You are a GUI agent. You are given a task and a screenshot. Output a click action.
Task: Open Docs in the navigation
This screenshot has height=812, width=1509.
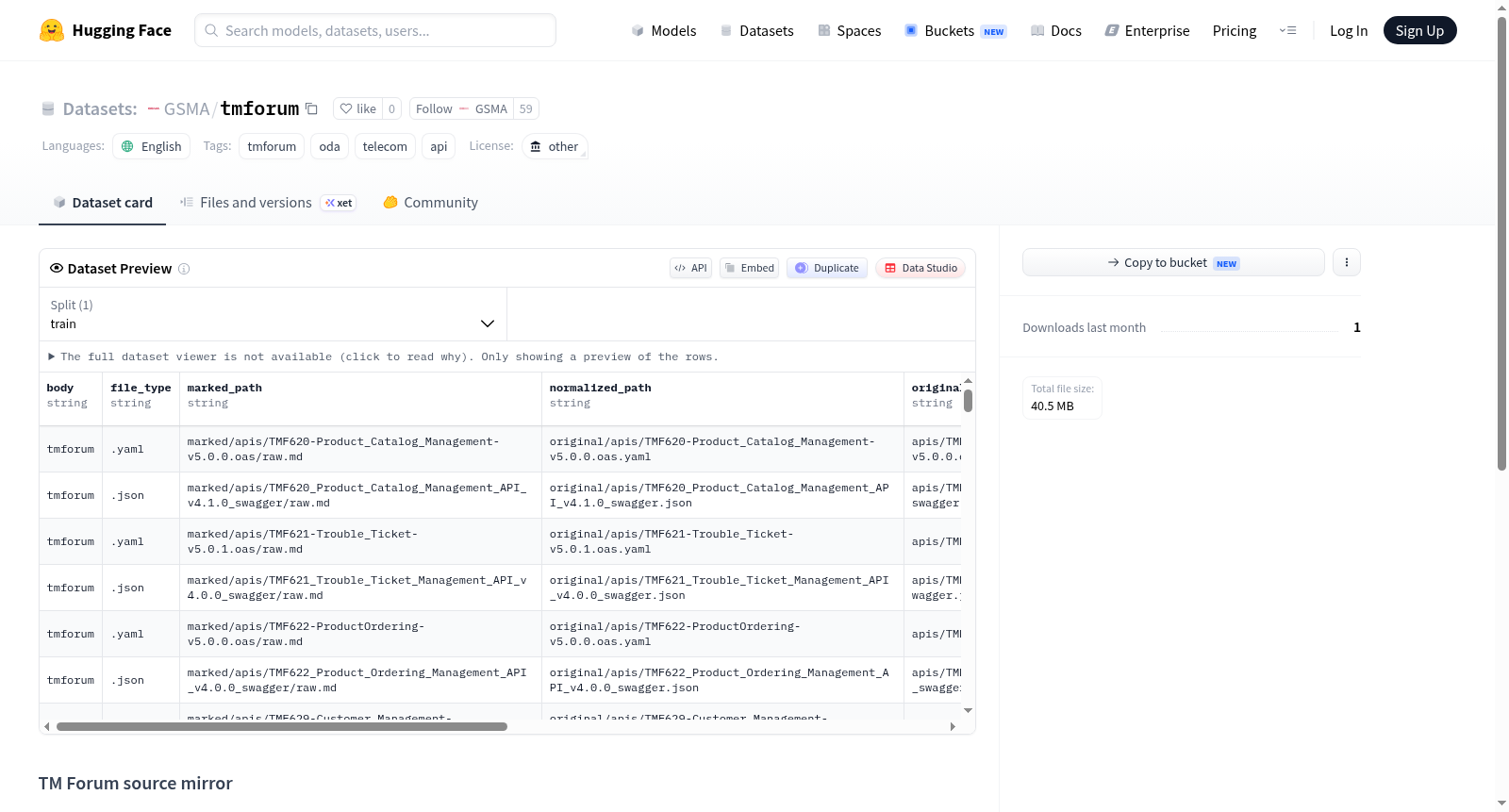click(1056, 30)
